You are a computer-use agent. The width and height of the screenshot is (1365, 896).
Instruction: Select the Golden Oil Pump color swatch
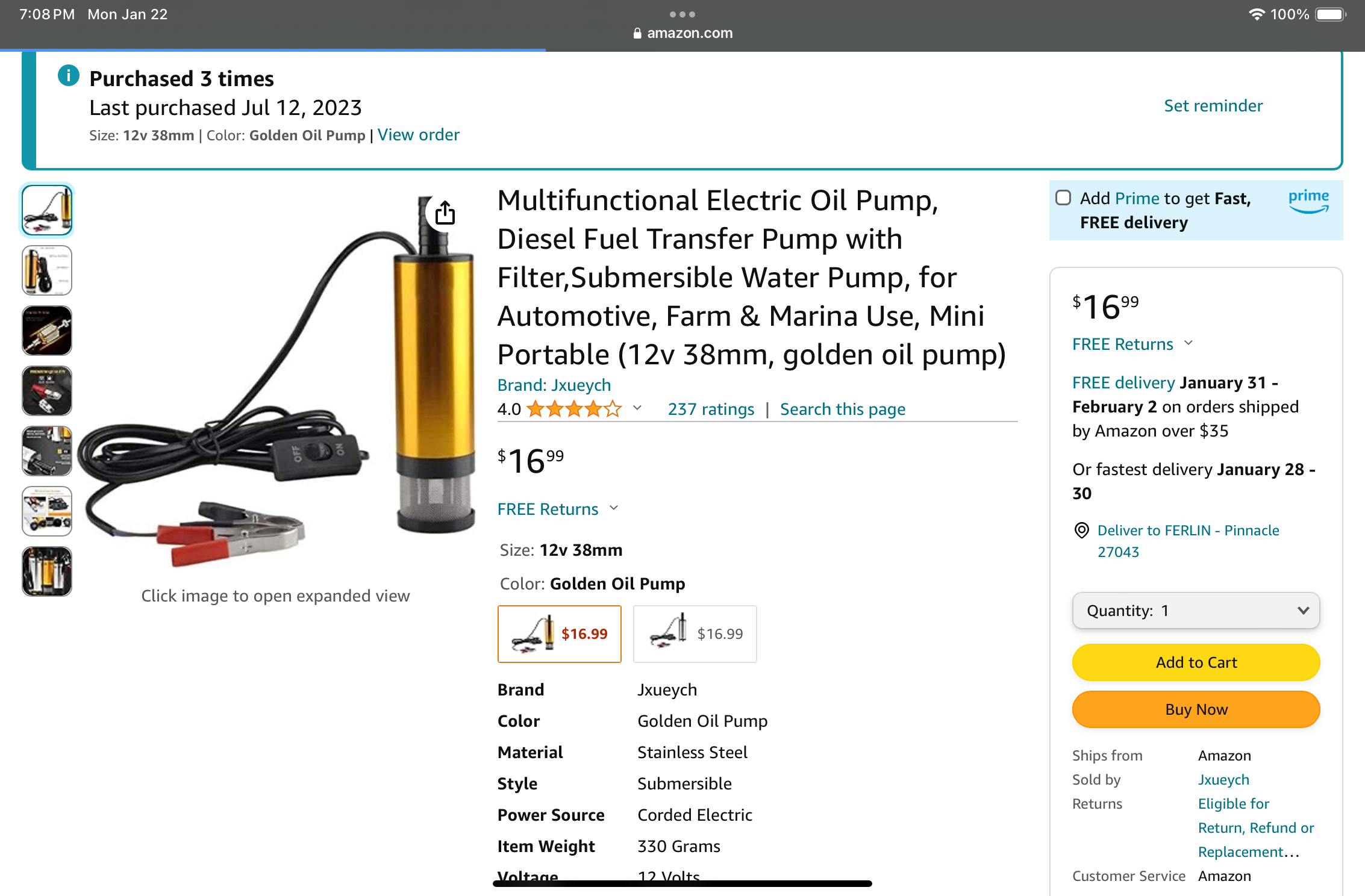[x=559, y=634]
